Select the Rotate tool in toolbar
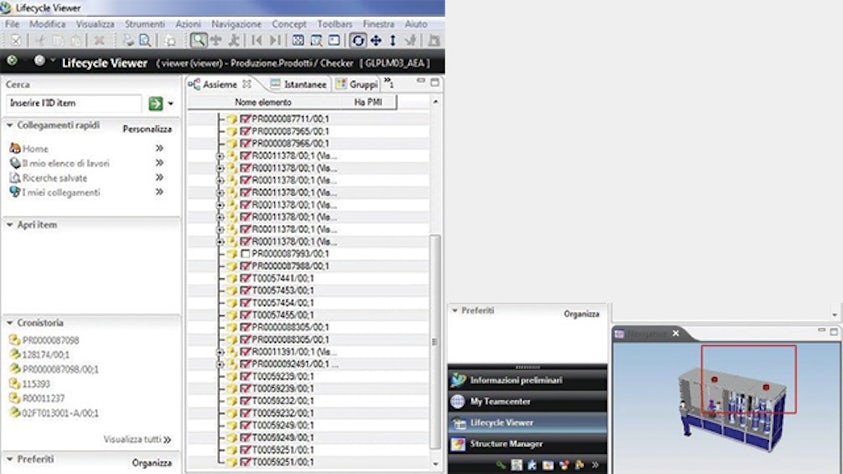 coord(358,40)
